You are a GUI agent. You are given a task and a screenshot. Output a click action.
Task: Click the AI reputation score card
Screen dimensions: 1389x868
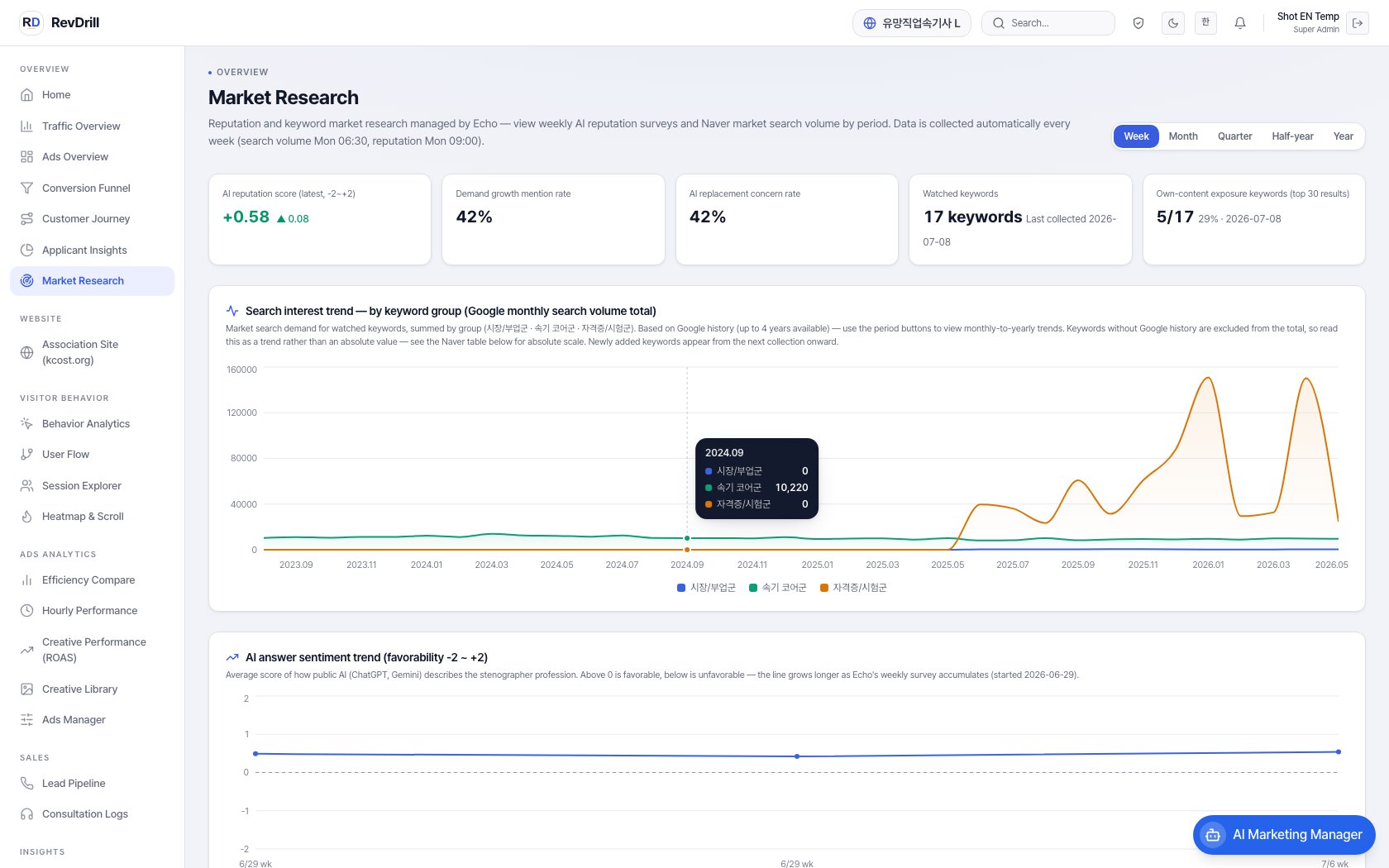(x=320, y=219)
